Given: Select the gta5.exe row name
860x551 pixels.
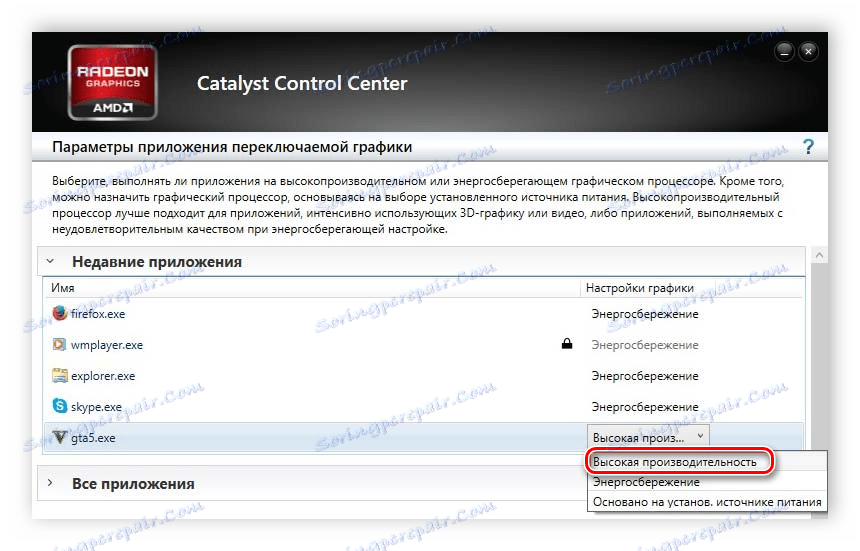Looking at the screenshot, I should pyautogui.click(x=93, y=438).
